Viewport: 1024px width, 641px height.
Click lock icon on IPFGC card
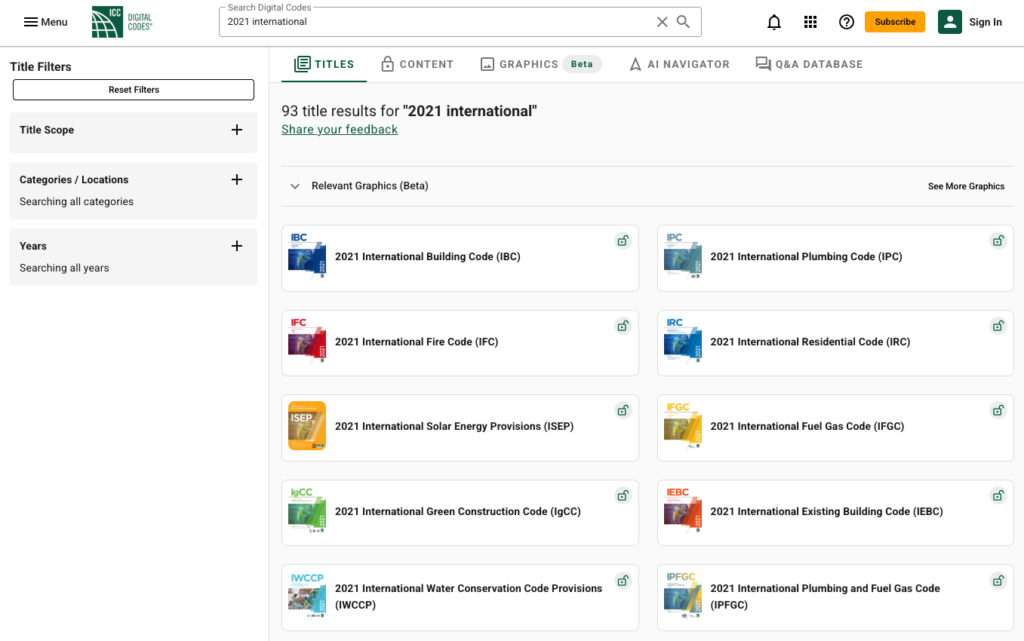click(998, 580)
